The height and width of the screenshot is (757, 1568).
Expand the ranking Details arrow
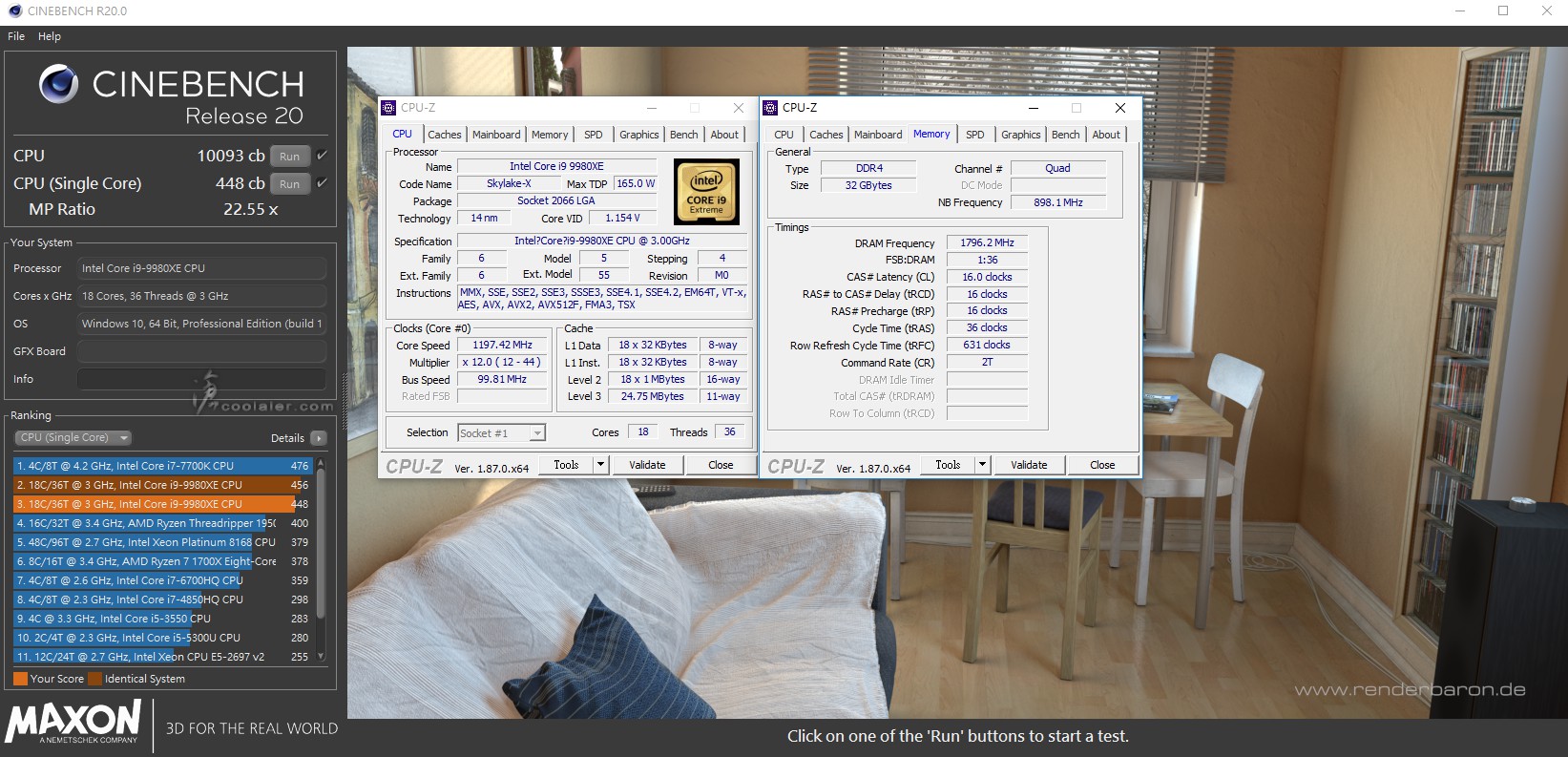pyautogui.click(x=319, y=438)
